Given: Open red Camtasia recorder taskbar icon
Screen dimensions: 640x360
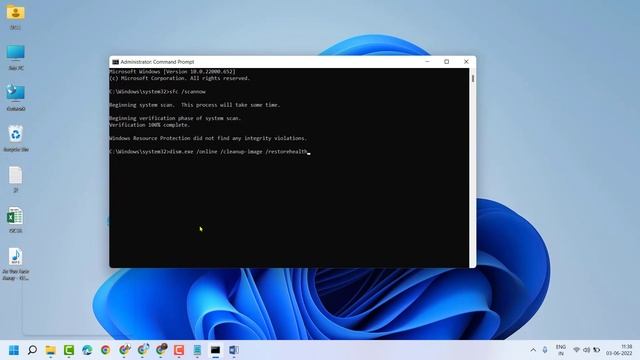Looking at the screenshot, I should coord(179,350).
